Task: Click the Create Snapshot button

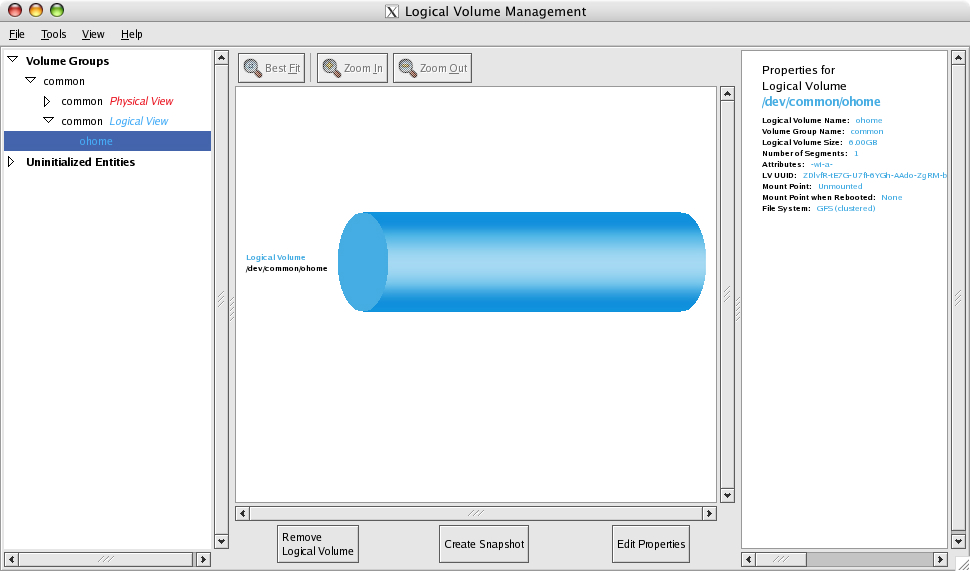Action: click(483, 544)
